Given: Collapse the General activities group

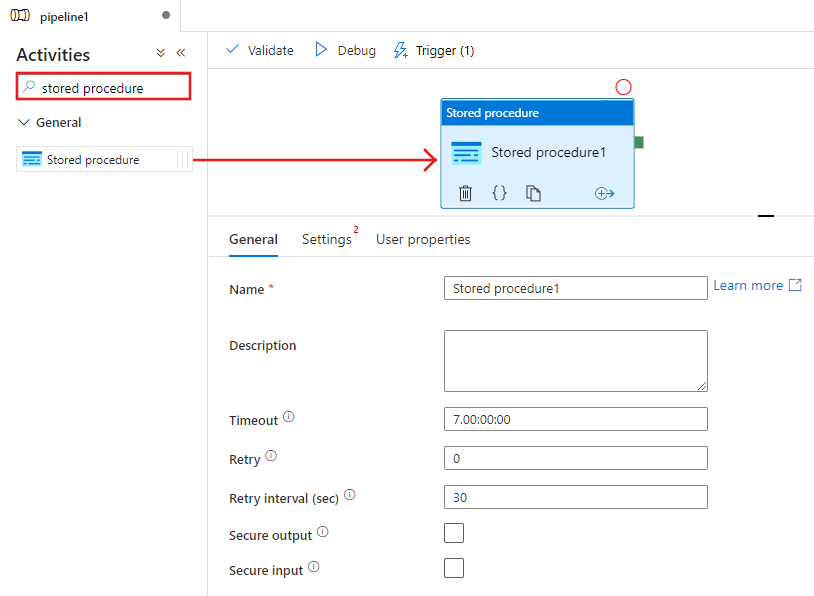Looking at the screenshot, I should pos(25,122).
